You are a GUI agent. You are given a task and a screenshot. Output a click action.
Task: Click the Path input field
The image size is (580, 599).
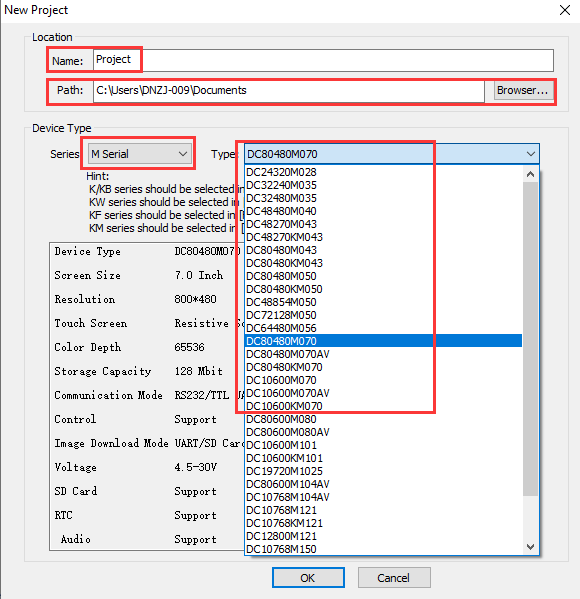click(289, 91)
